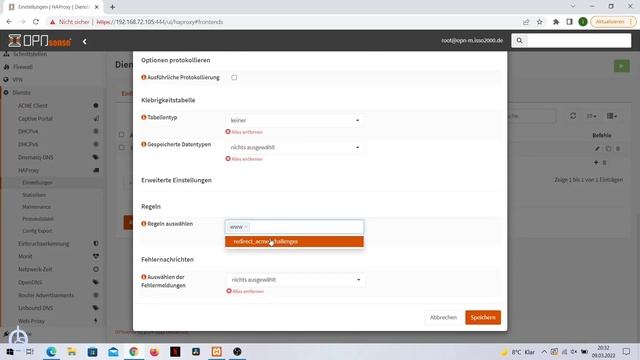This screenshot has height=360, width=640.
Task: Click the trash icon beside the plus icon
Action: [x=604, y=162]
